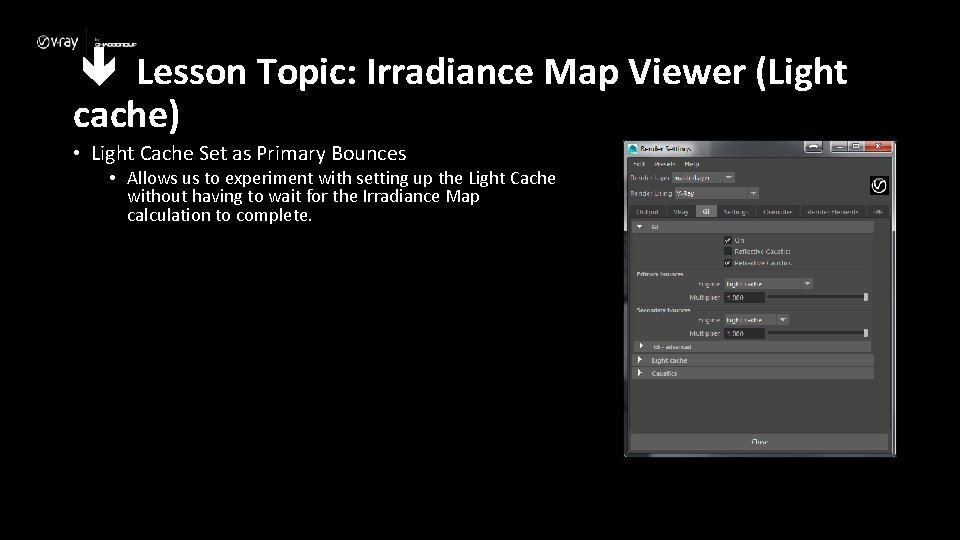This screenshot has width=960, height=540.
Task: Close the Render Settings window with X
Action: coord(878,147)
